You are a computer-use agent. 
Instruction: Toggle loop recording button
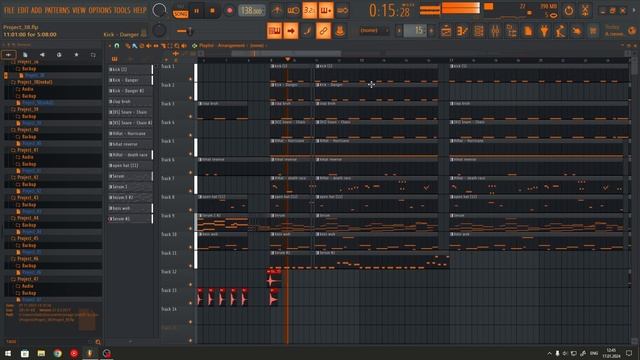[x=342, y=11]
